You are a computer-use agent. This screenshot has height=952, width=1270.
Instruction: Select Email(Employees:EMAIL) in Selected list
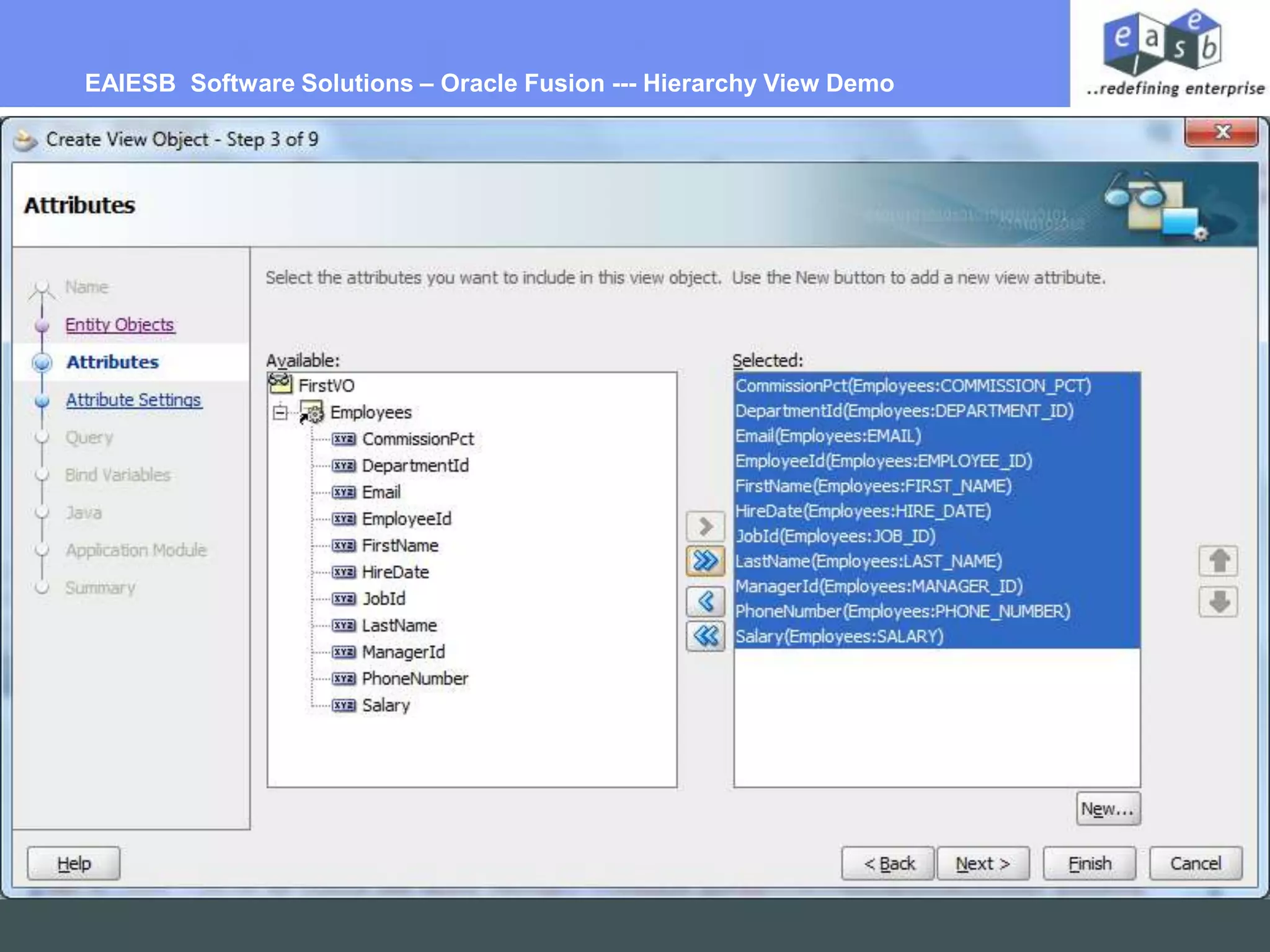936,436
